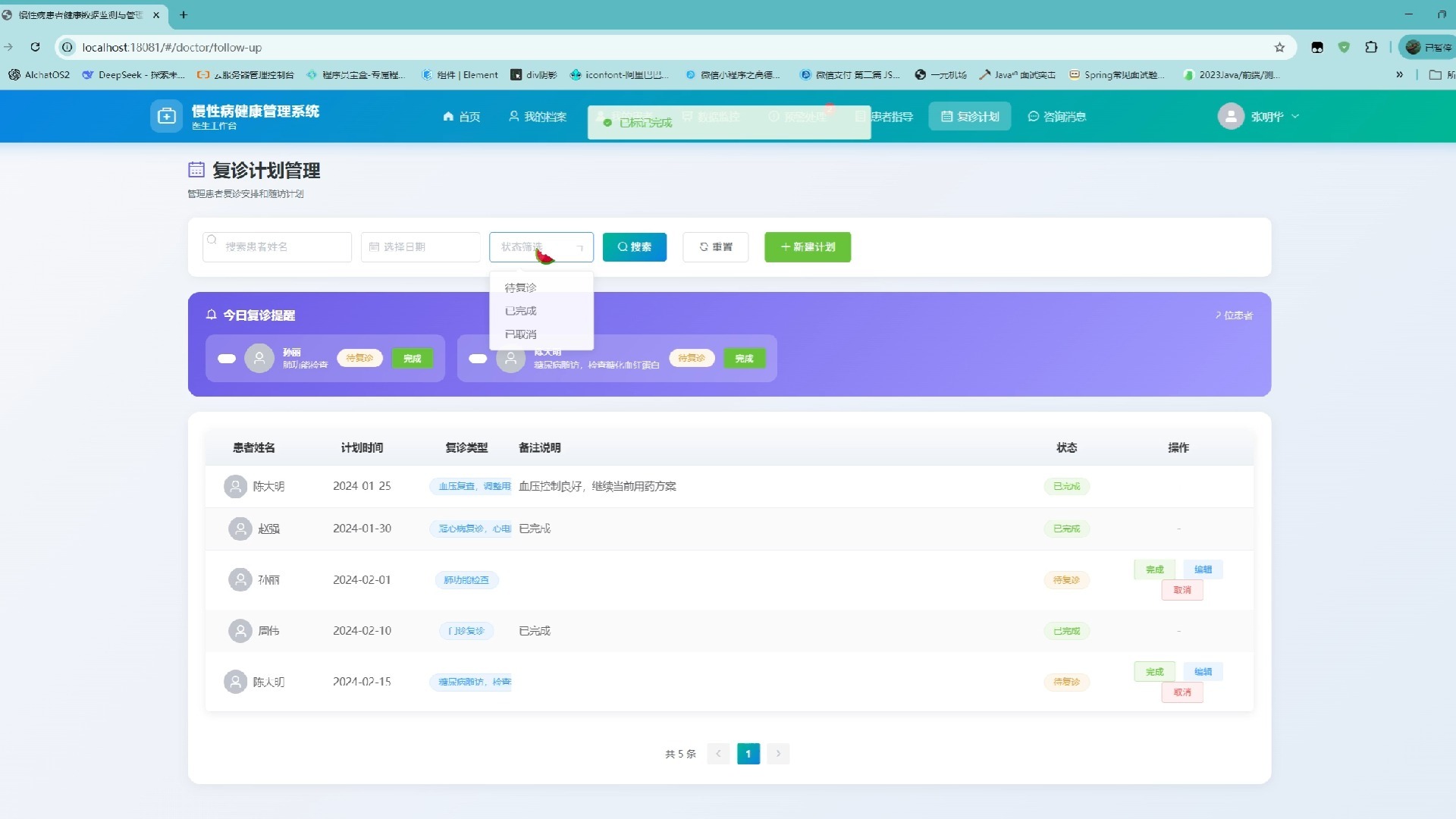Viewport: 1456px width, 819px height.
Task: Open the 选择日期 date picker field
Action: [x=421, y=246]
